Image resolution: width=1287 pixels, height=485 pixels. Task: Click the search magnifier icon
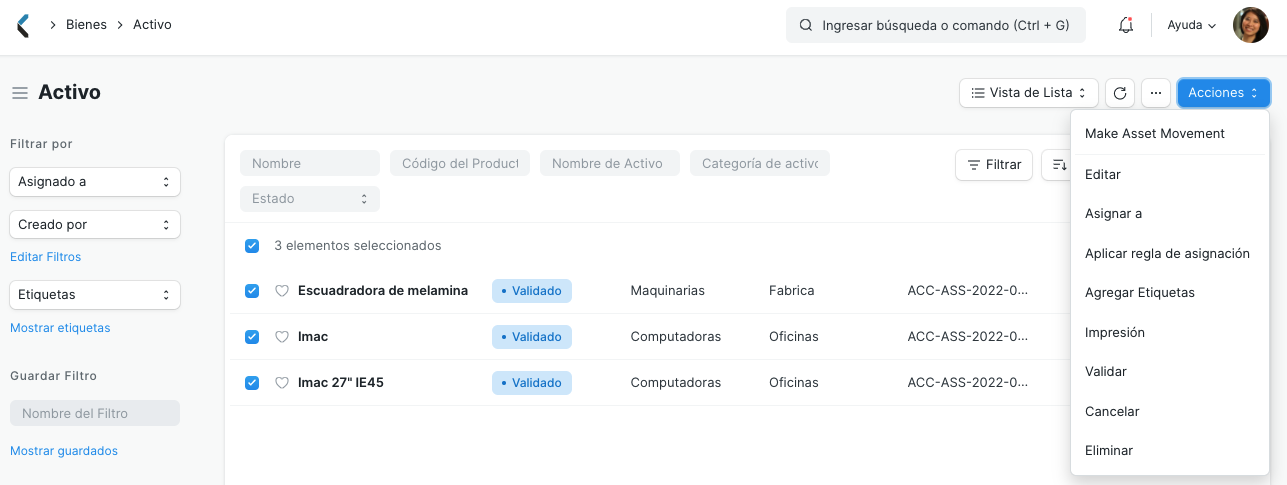click(805, 26)
